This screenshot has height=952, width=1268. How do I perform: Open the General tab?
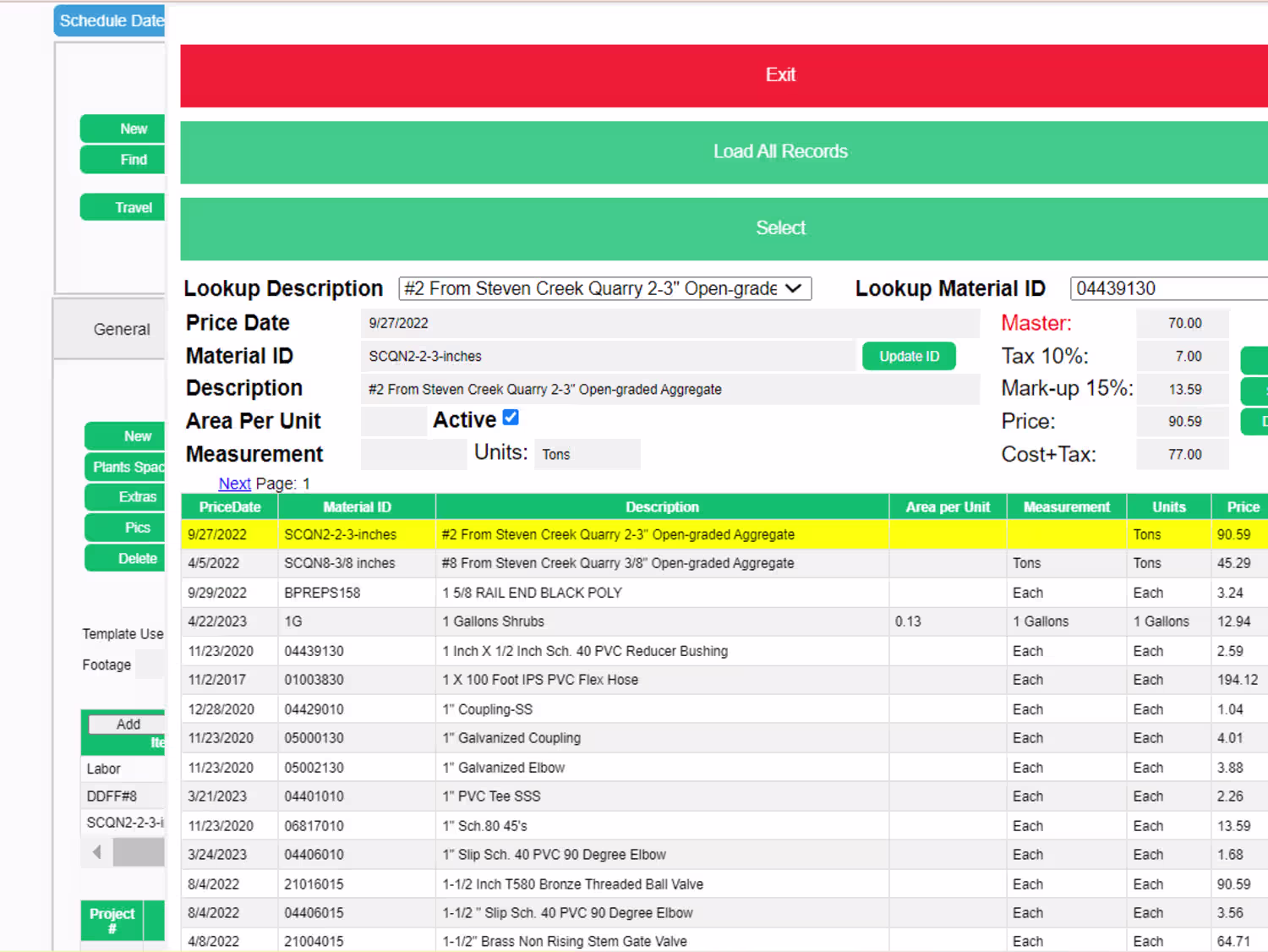(x=110, y=330)
